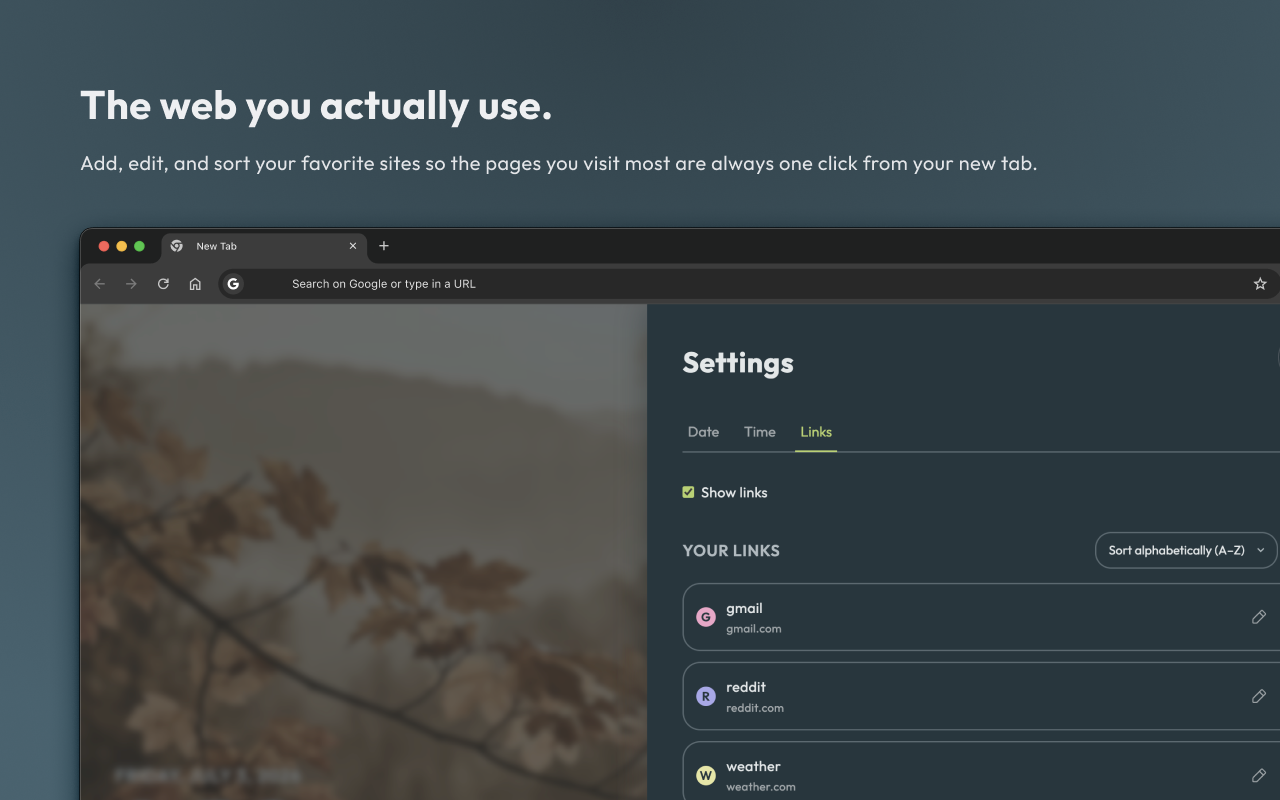
Task: Click the Search on Google URL field
Action: point(750,284)
